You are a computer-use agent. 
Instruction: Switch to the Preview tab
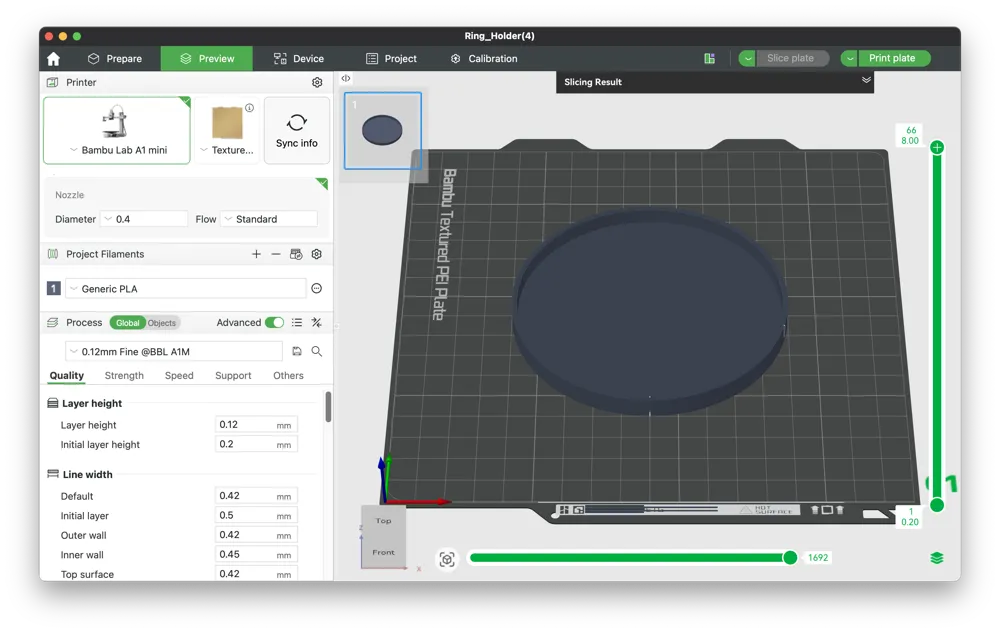[x=207, y=59]
